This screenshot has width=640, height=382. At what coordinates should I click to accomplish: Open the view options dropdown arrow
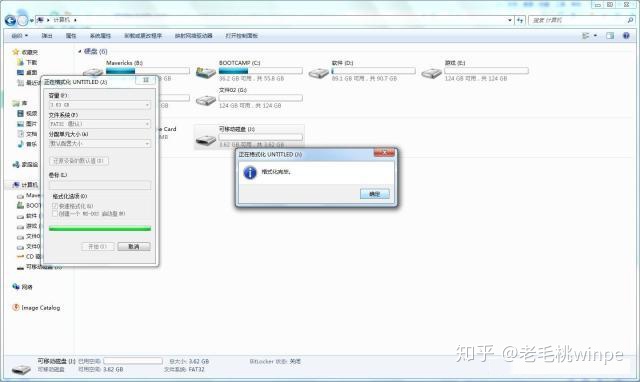[595, 36]
